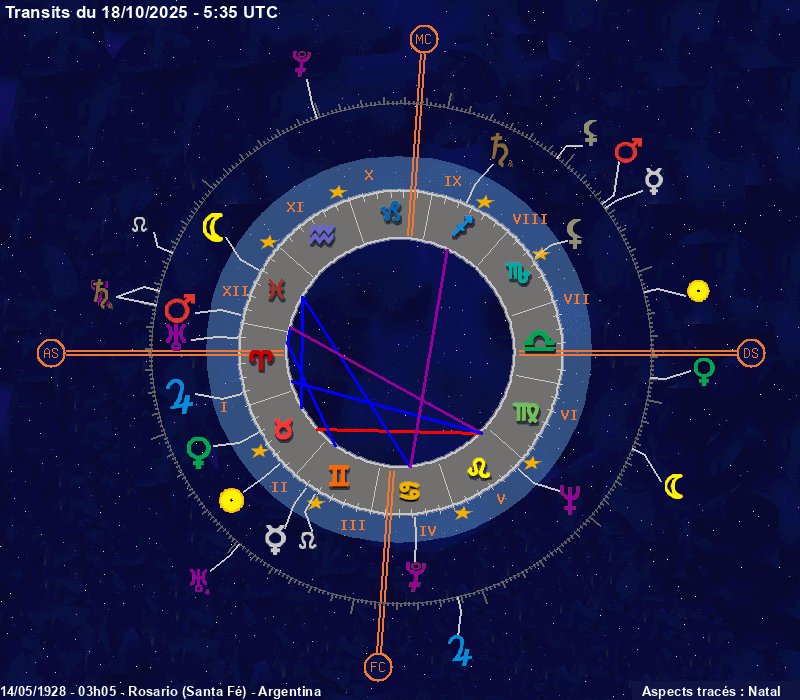Click the 'Aspects tracés : Natal' label
The height and width of the screenshot is (700, 800).
point(710,691)
